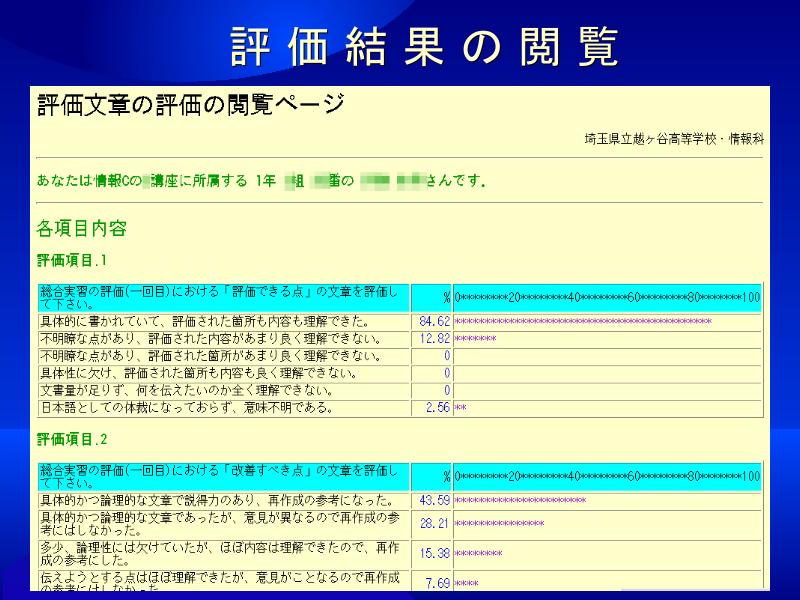Viewport: 800px width, 600px height.
Task: Select the 評価できる点 question header cell
Action: click(223, 297)
